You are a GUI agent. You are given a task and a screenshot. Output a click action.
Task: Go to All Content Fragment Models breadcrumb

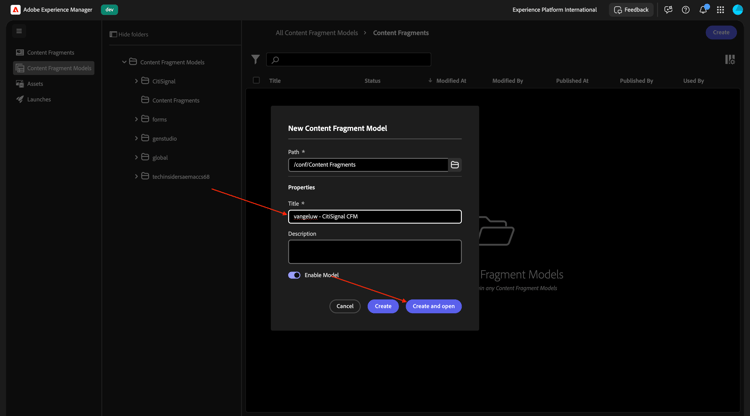click(x=317, y=33)
